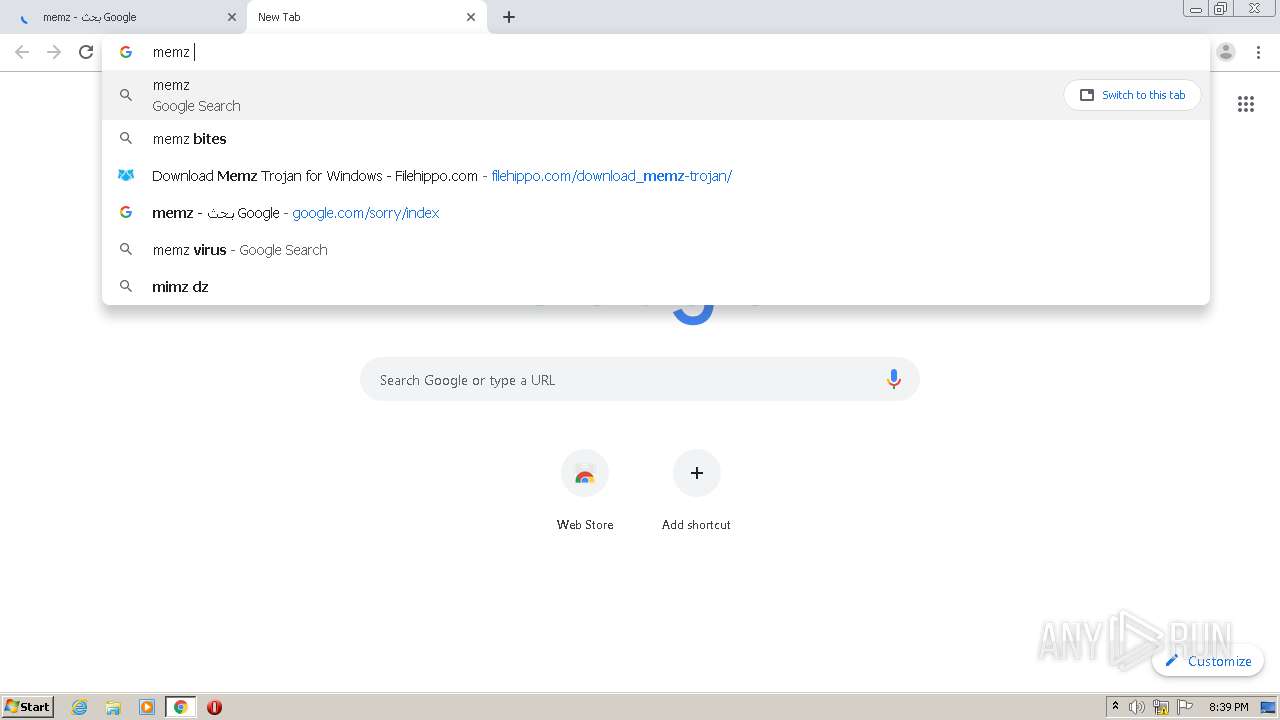Close the New Tab tab

(x=471, y=17)
